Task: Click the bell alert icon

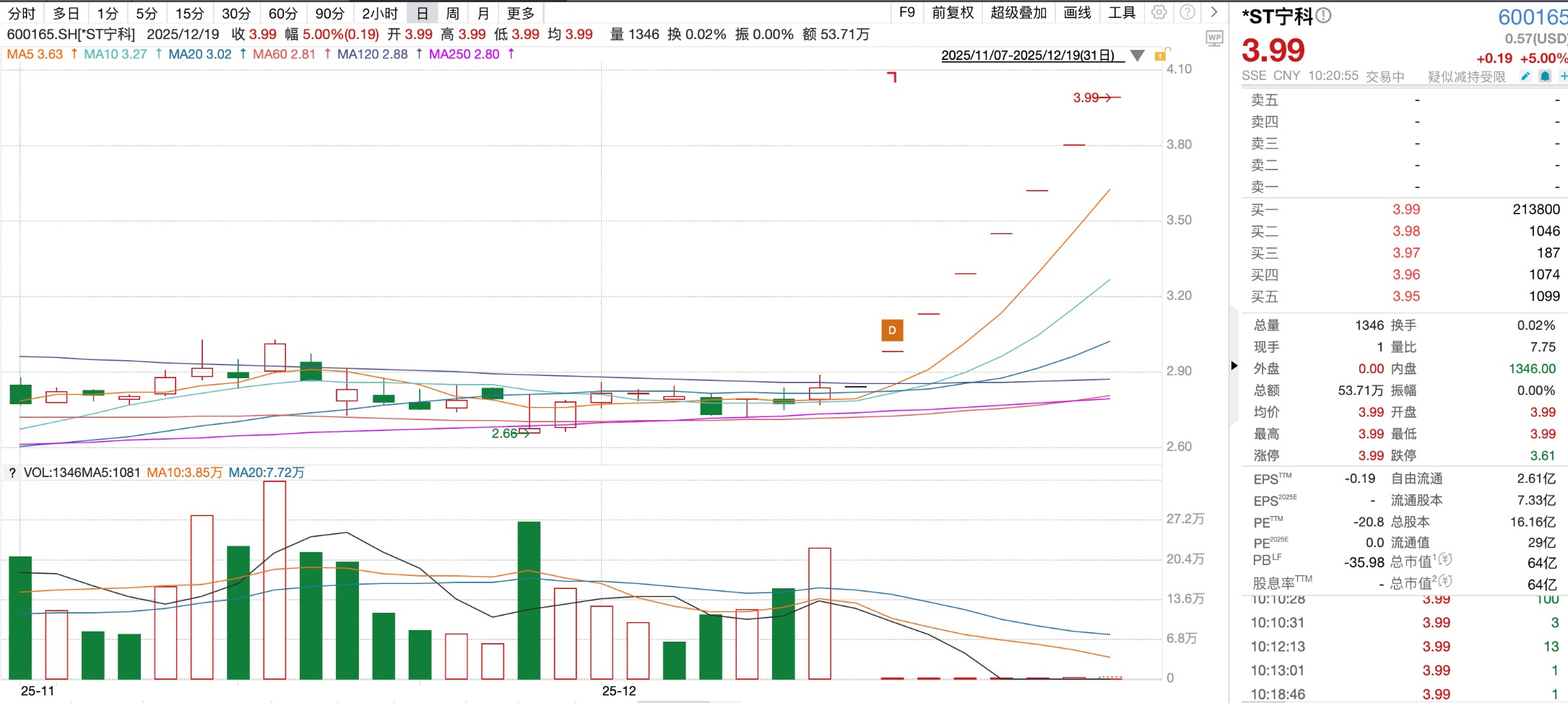Action: (x=1545, y=76)
